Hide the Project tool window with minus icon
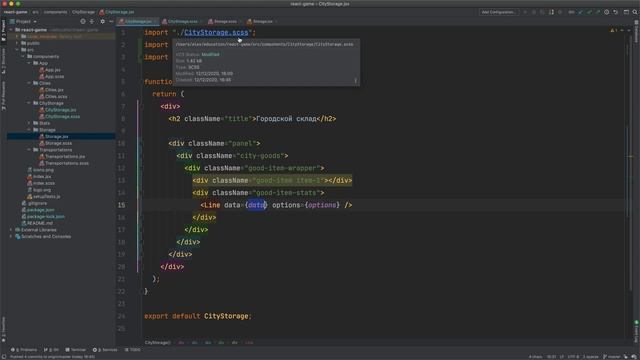This screenshot has width=640, height=360. click(x=111, y=21)
